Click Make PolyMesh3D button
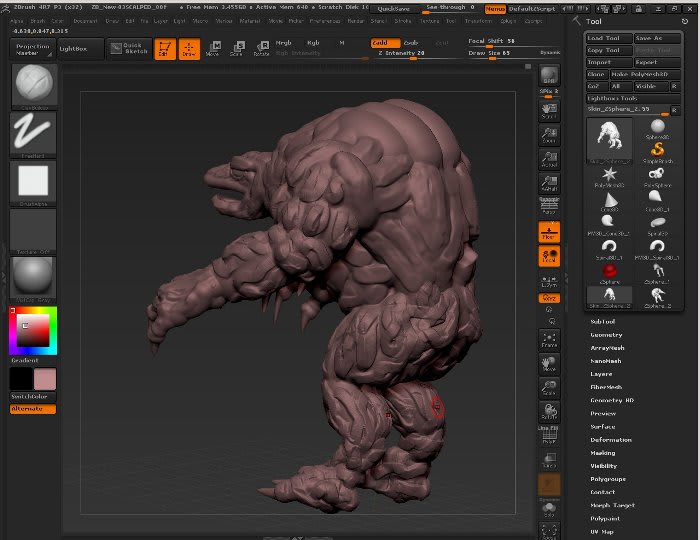Screen dimensions: 700x540 click(645, 74)
